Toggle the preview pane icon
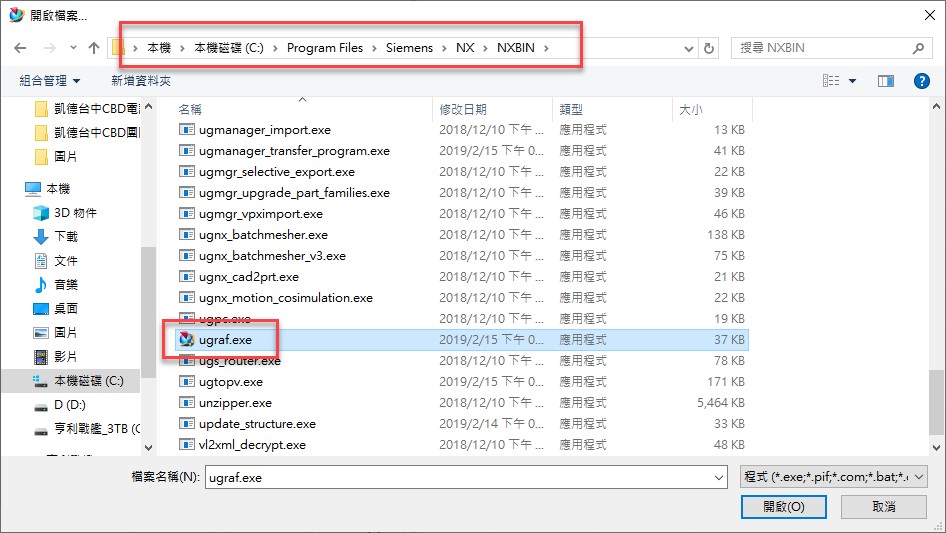Screen dimensions: 946x533 (x=886, y=80)
